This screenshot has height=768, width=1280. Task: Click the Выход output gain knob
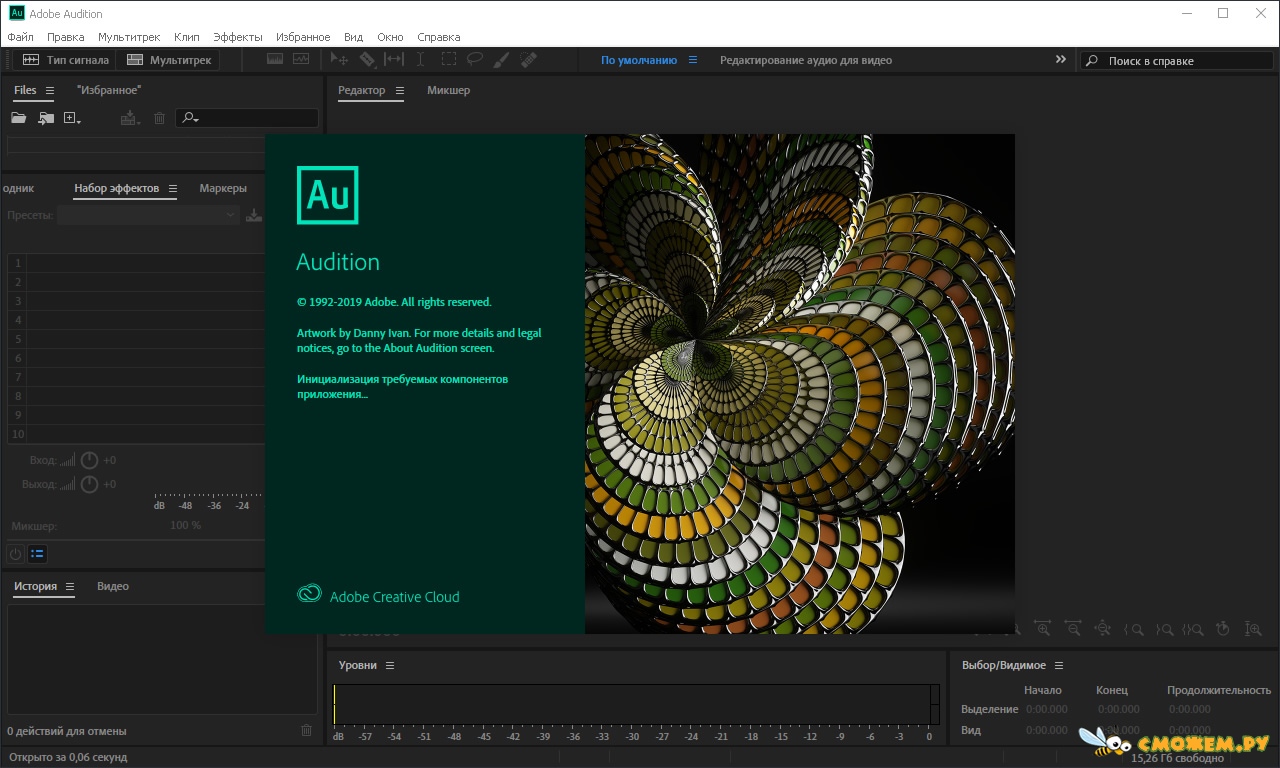[89, 484]
